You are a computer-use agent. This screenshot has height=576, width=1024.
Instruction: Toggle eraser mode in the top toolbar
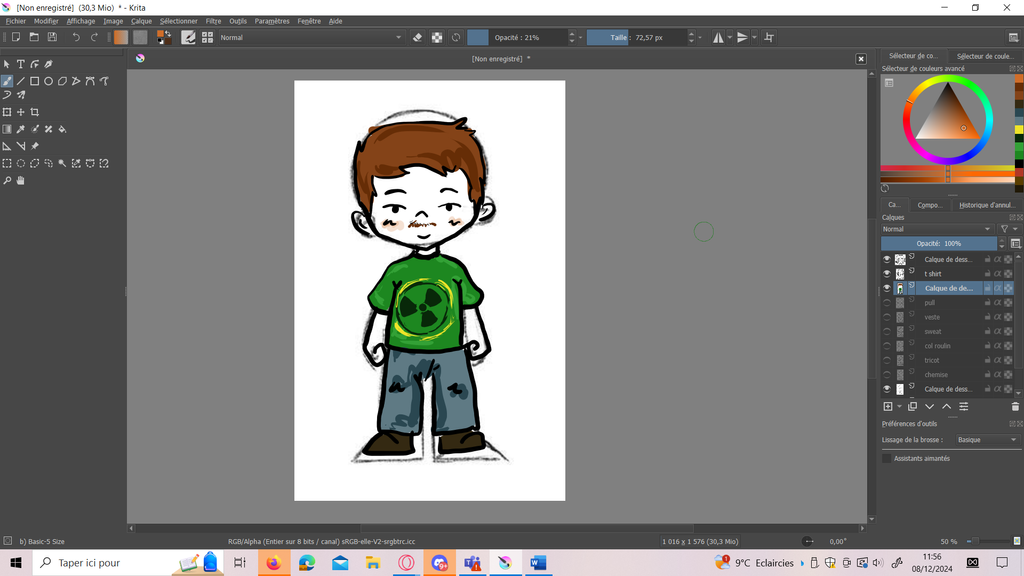(x=418, y=37)
